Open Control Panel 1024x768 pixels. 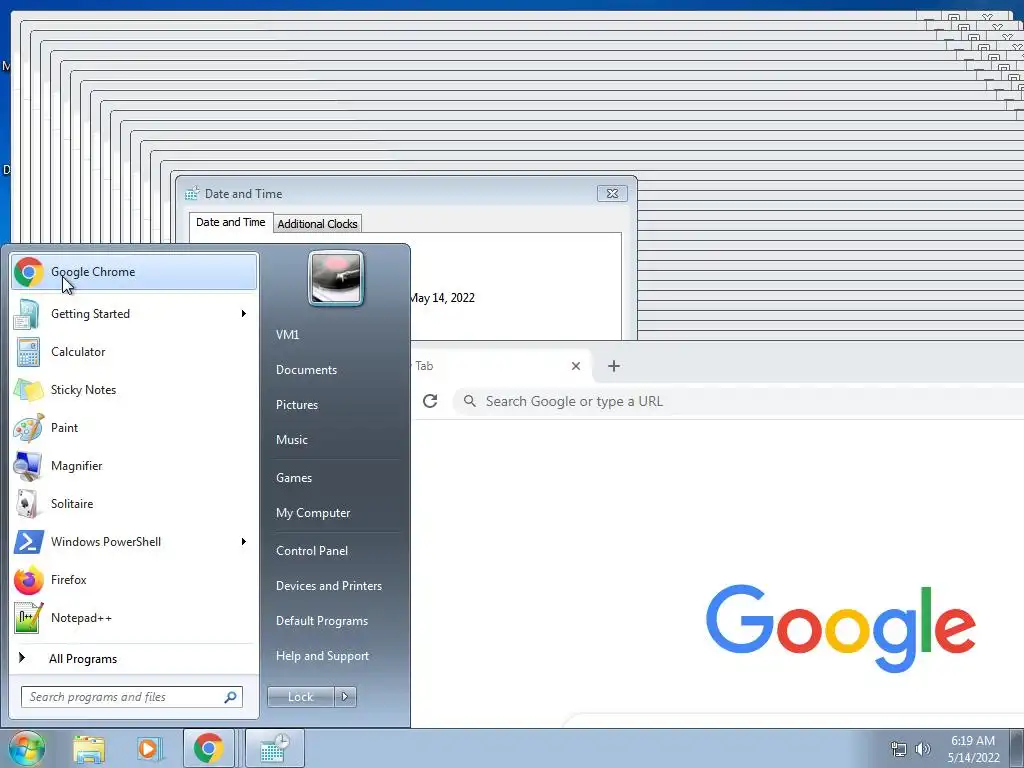pos(312,551)
